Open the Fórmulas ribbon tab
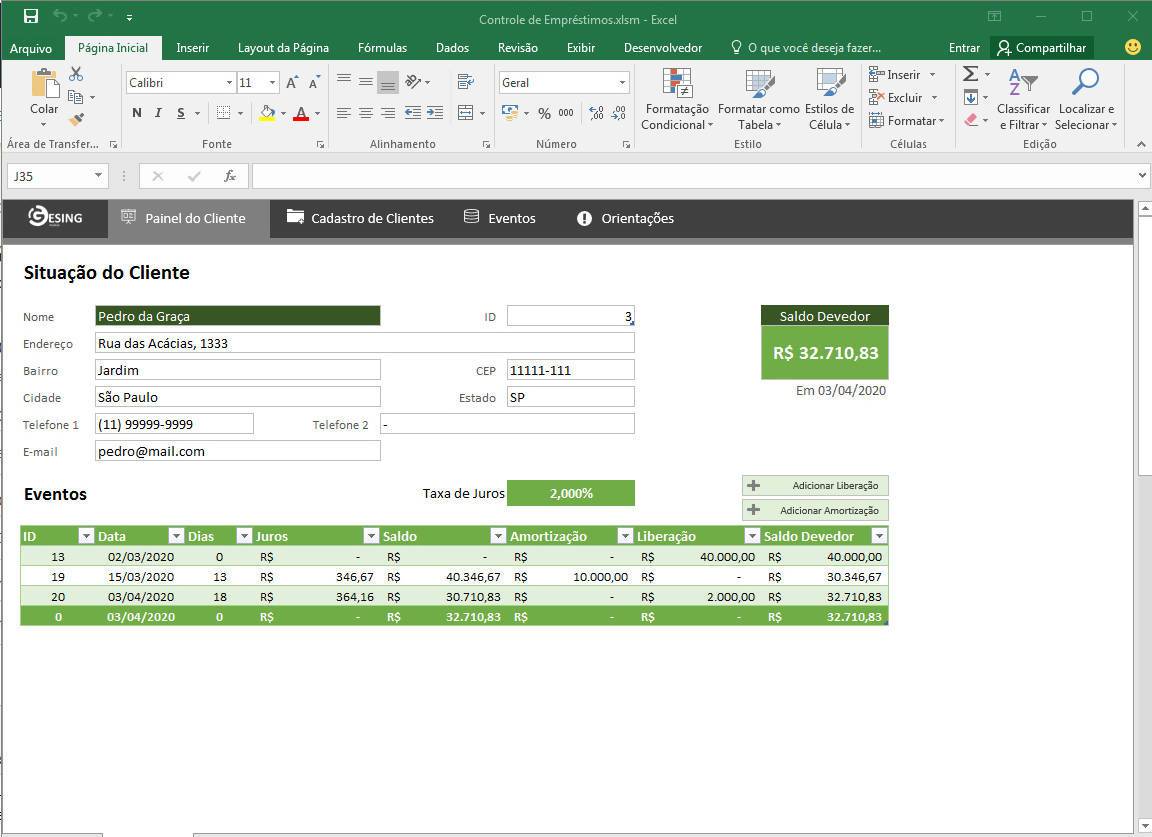1152x837 pixels. coord(382,47)
